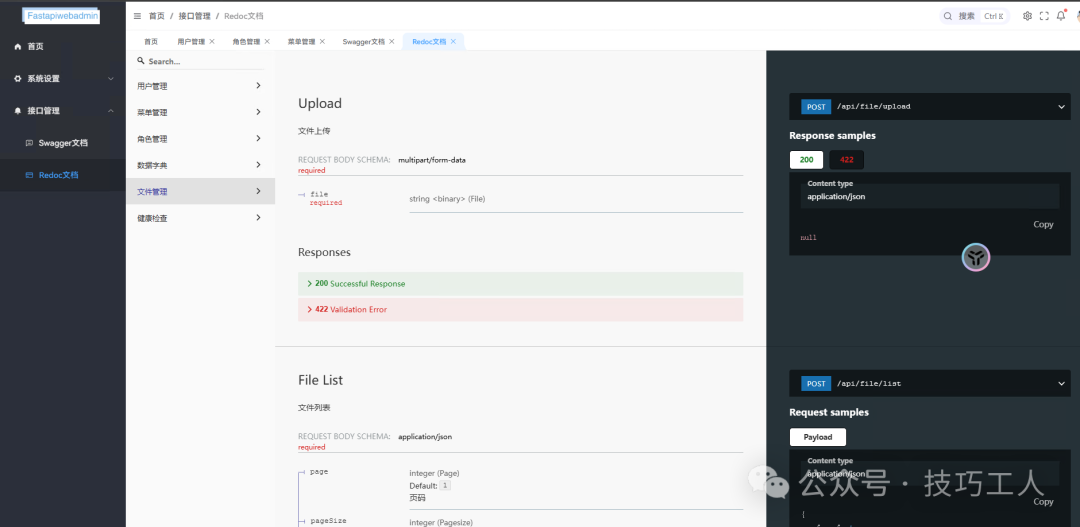
Task: Switch to the 首页 tab
Action: (151, 42)
